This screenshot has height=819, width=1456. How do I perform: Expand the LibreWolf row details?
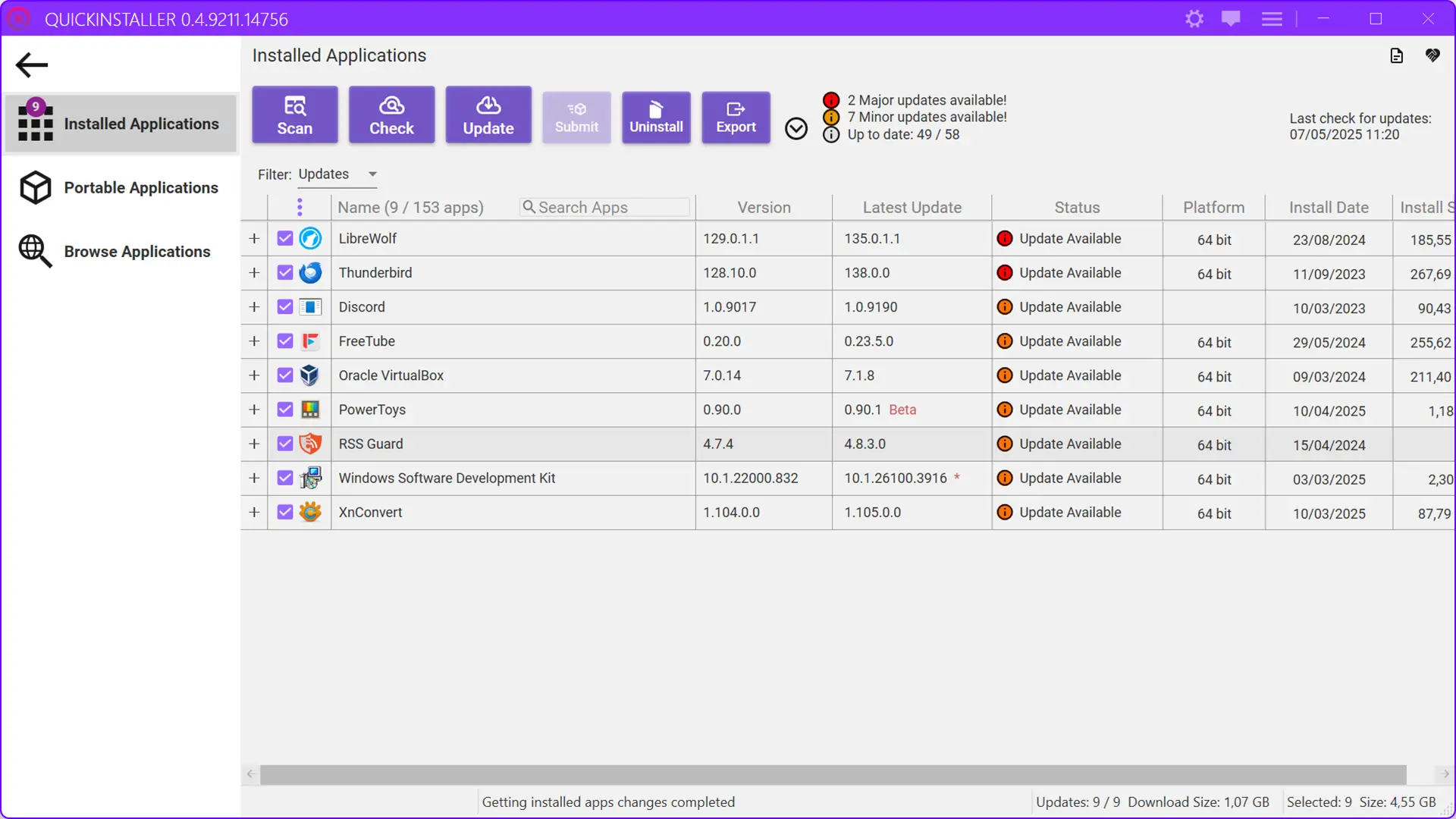(254, 238)
